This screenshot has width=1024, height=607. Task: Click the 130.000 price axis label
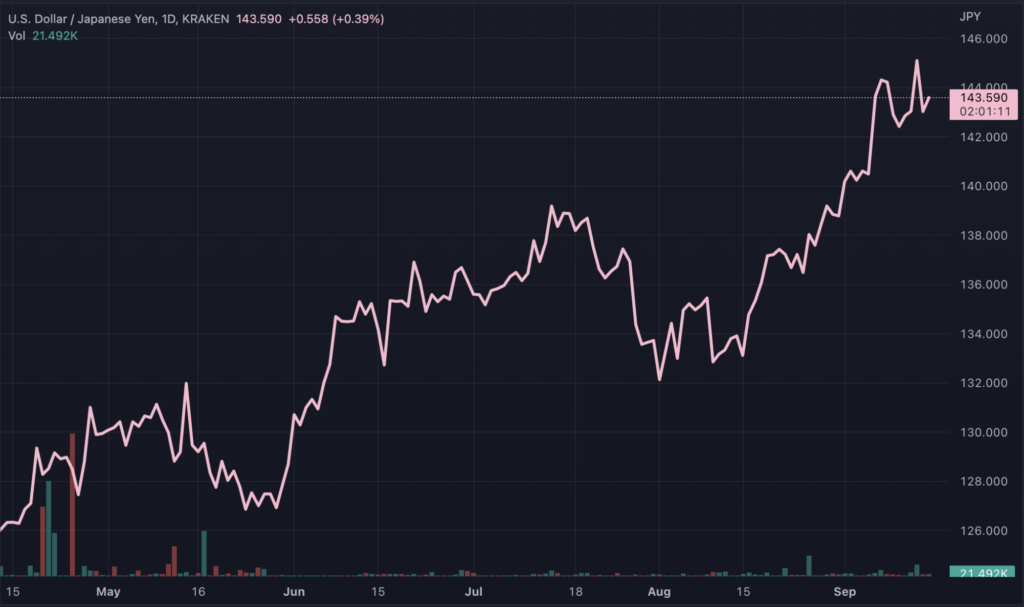pyautogui.click(x=984, y=433)
